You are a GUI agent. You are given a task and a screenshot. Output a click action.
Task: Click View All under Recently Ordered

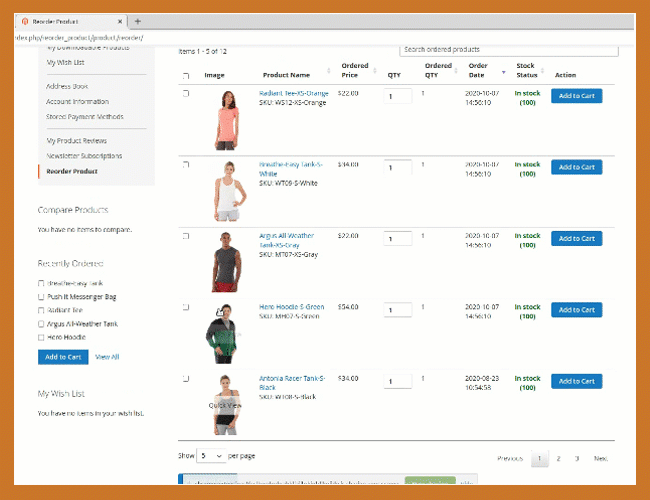[107, 356]
